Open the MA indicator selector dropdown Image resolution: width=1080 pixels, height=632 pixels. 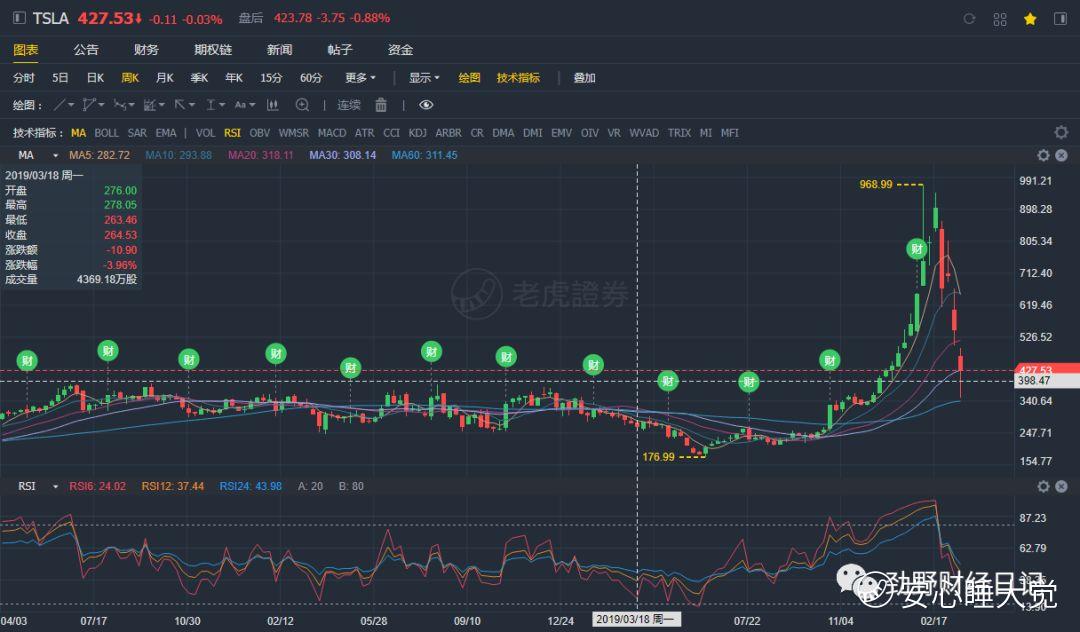(x=56, y=156)
